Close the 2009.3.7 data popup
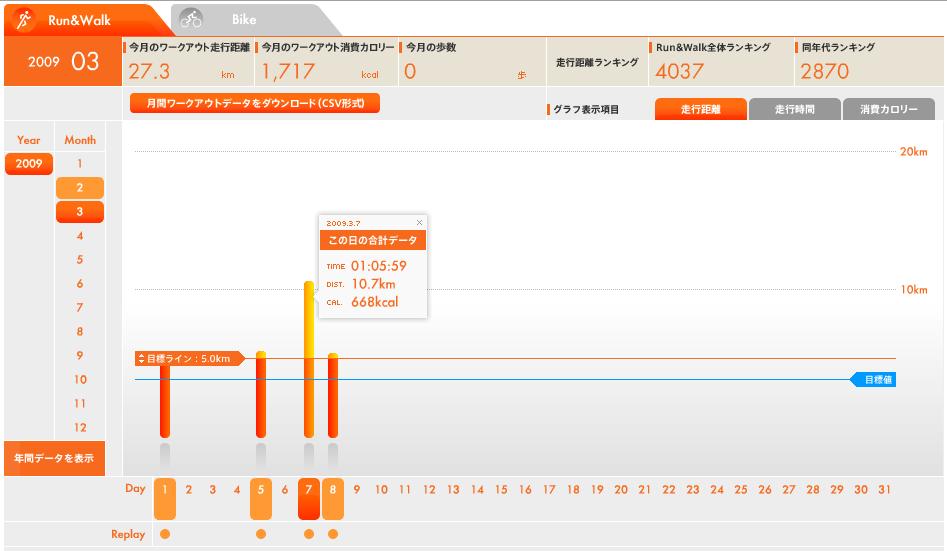 (x=419, y=223)
